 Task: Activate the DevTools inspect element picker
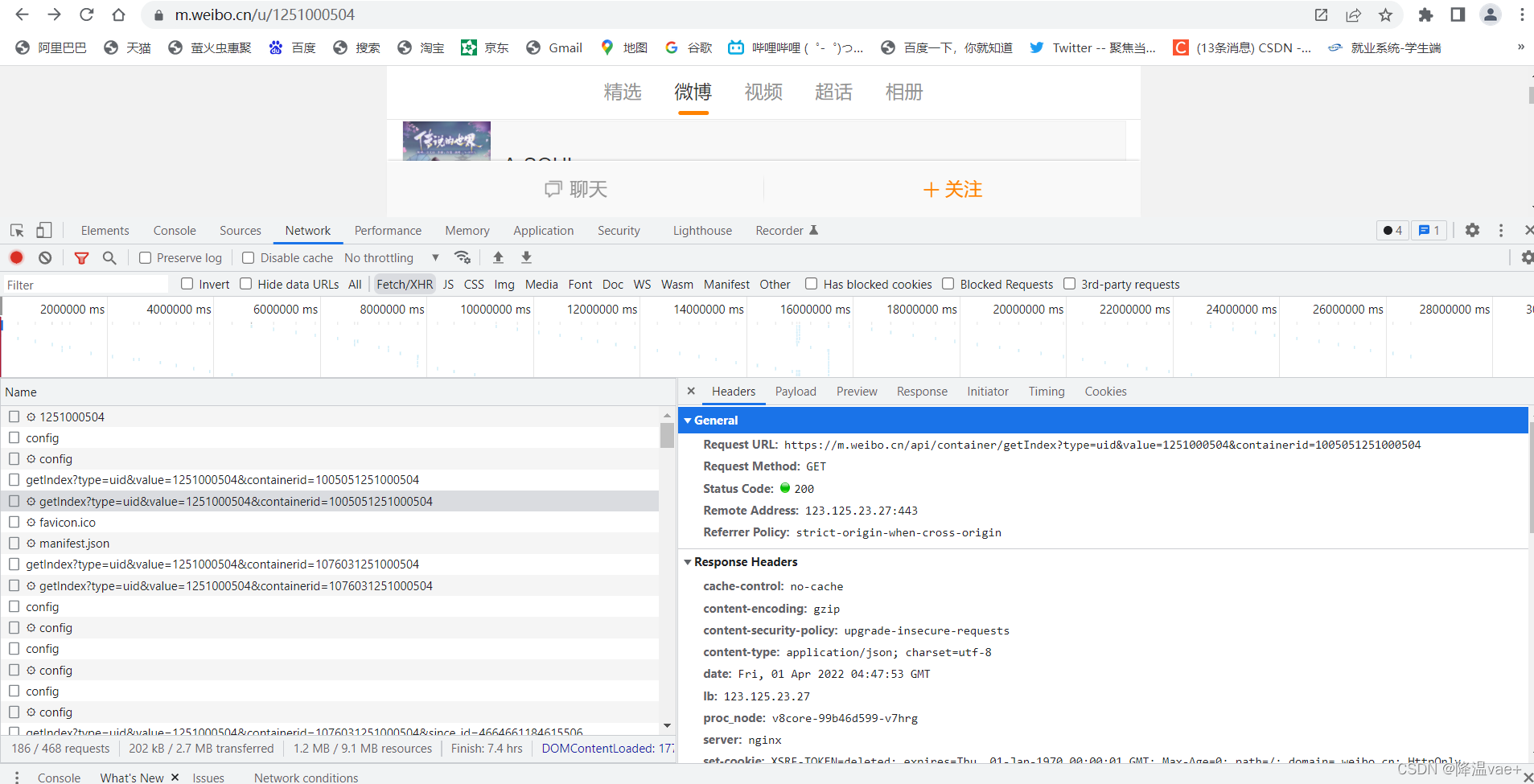(x=17, y=231)
